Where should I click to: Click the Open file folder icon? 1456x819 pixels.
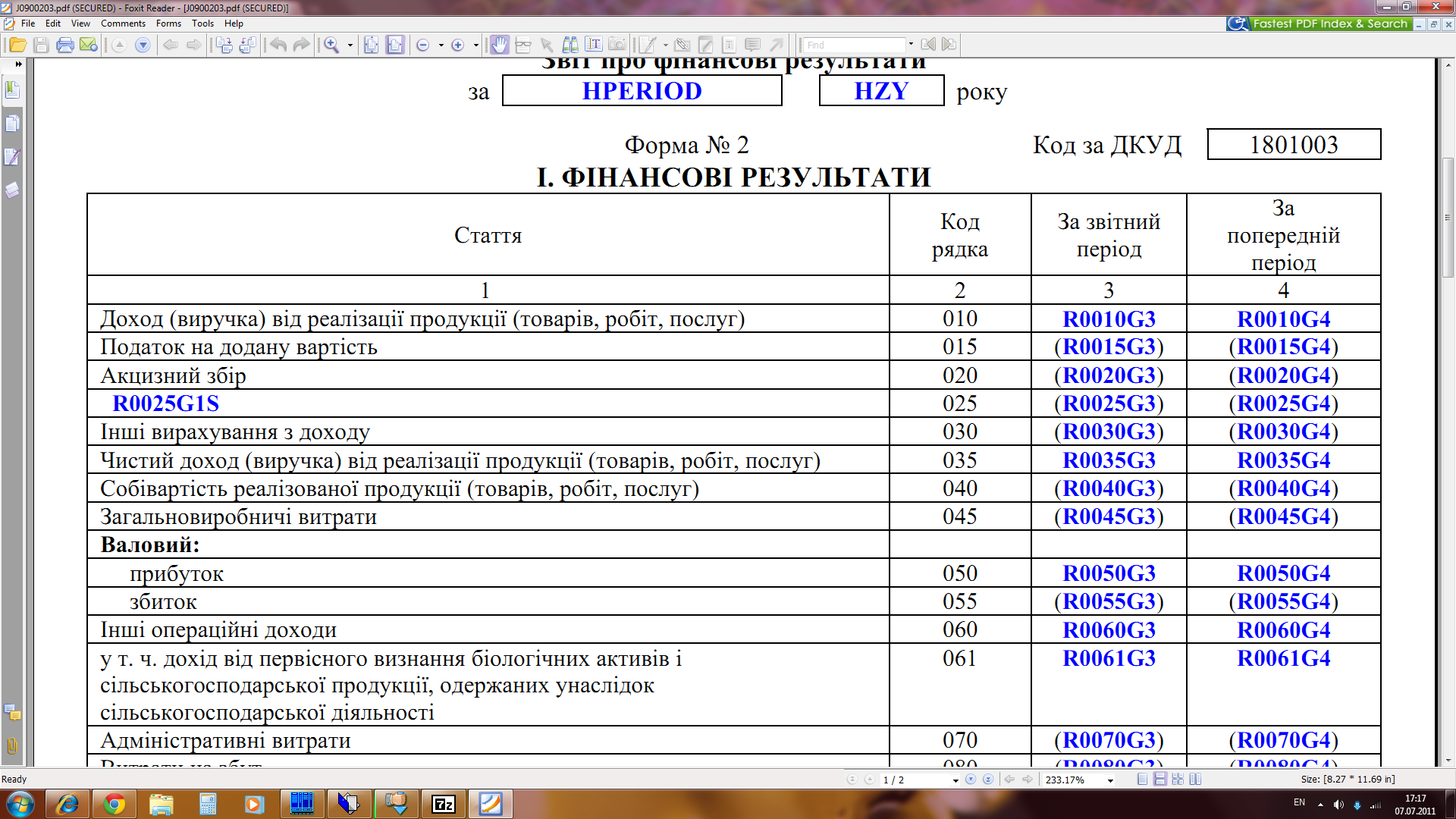(17, 45)
